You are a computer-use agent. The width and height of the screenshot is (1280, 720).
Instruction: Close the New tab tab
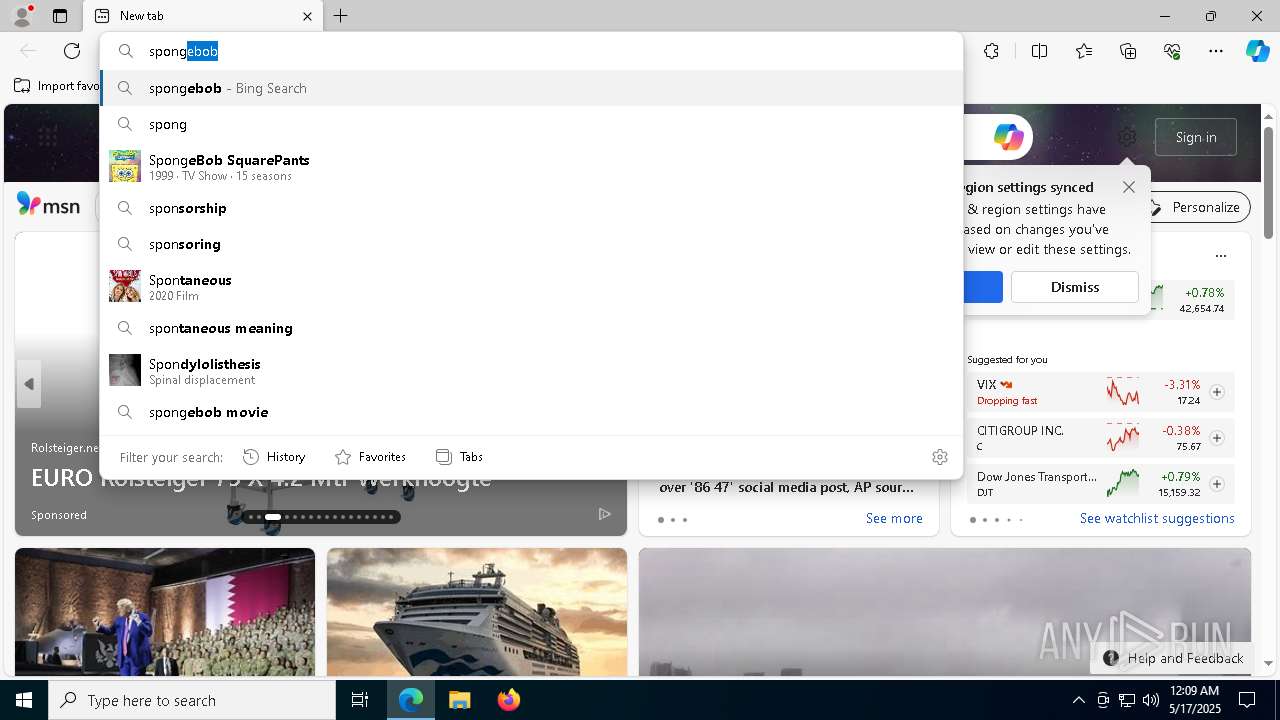coord(307,16)
